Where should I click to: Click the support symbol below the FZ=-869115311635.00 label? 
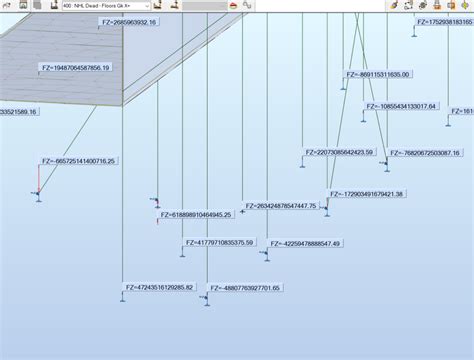point(343,87)
